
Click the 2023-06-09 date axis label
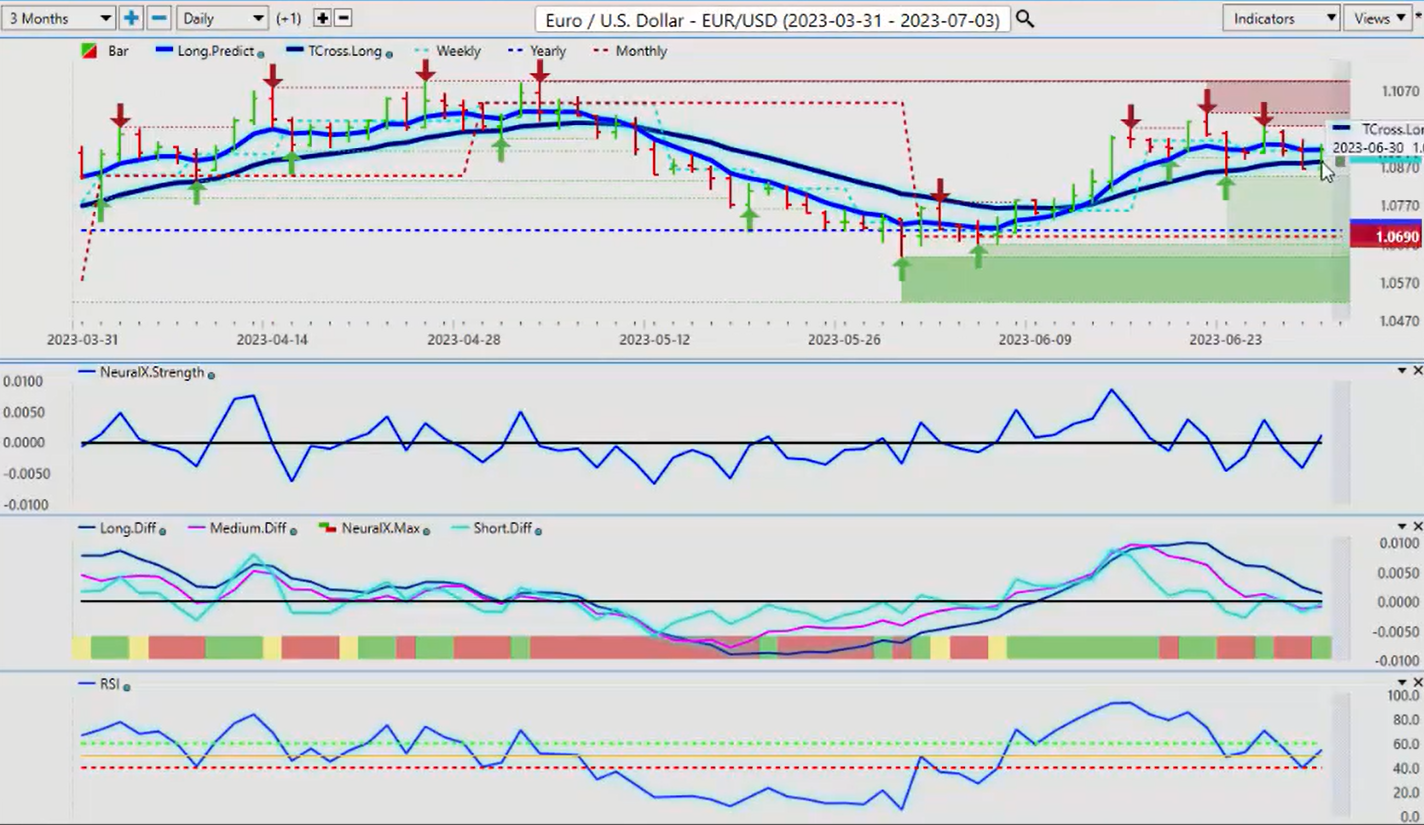[x=1034, y=340]
